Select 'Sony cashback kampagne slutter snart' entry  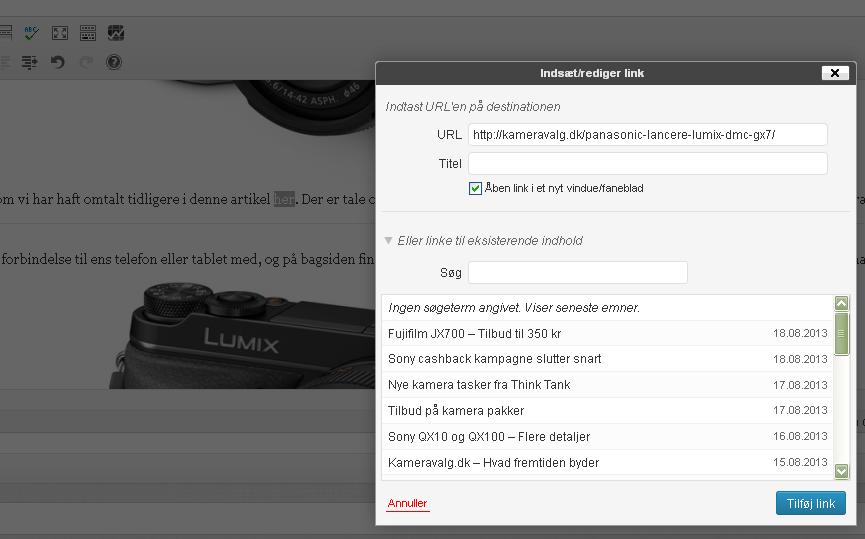[x=495, y=359]
